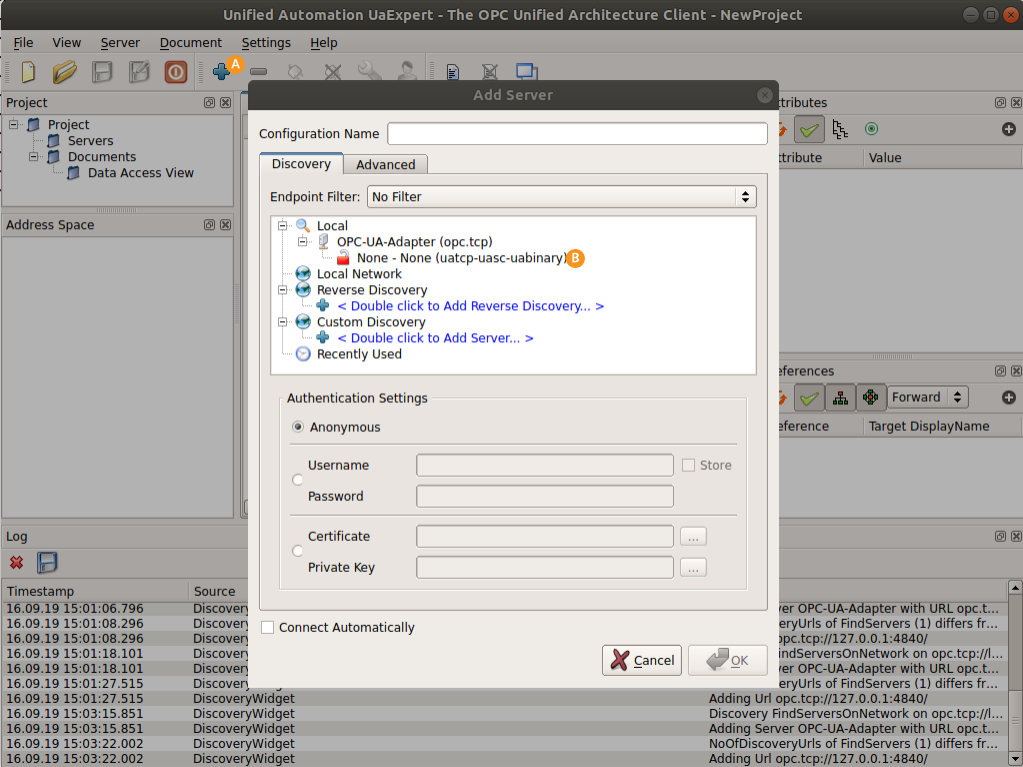Screen dimensions: 1023x767
Task: Click the Add Server plus icon in toolbar
Action: tap(220, 72)
